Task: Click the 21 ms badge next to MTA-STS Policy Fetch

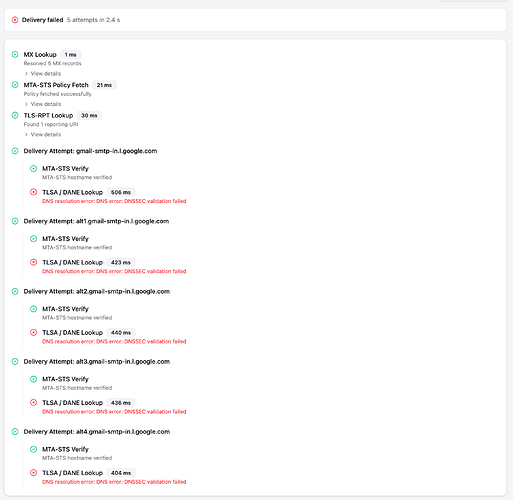Action: (104, 85)
